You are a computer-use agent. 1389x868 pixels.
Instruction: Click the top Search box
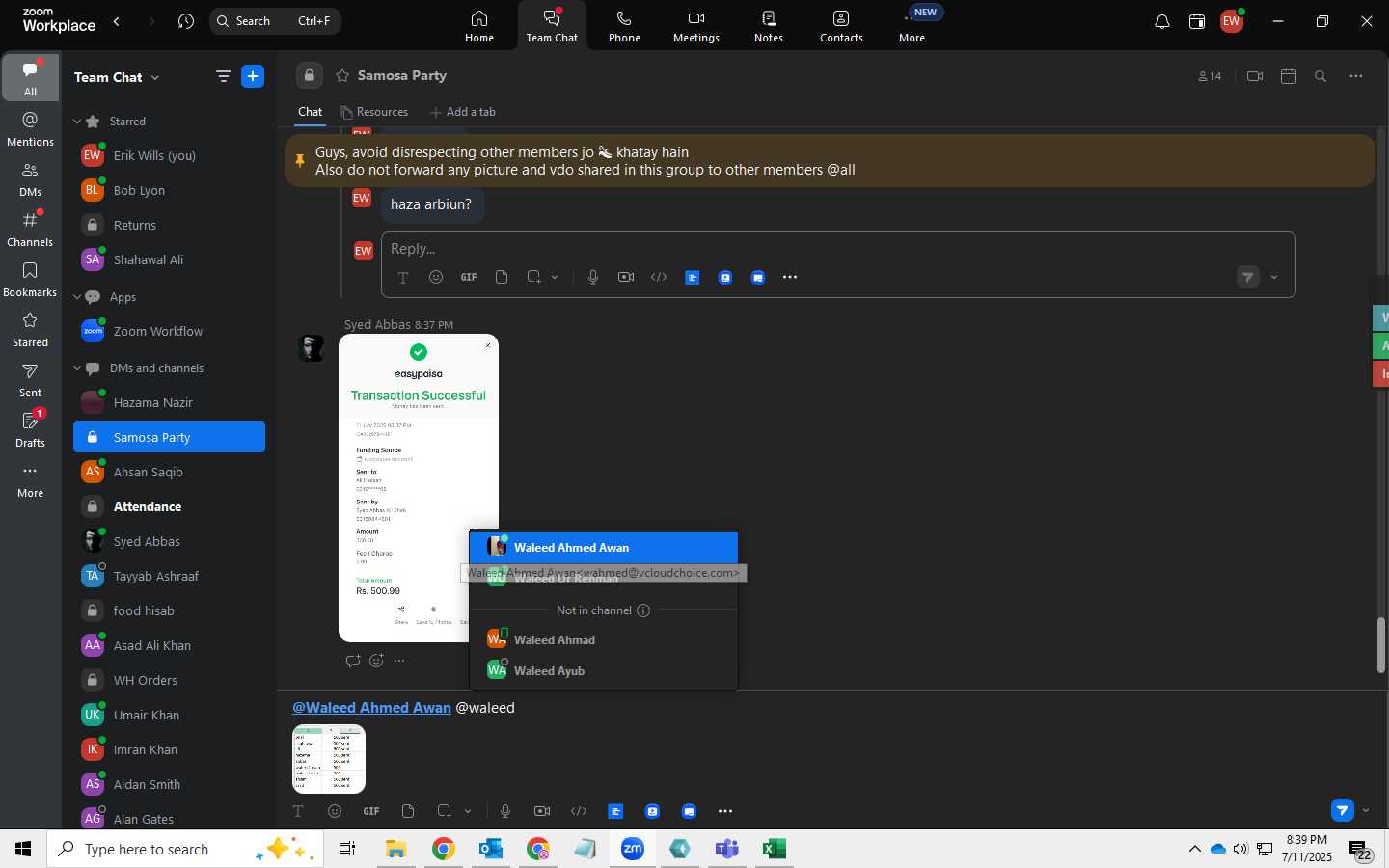tap(275, 21)
